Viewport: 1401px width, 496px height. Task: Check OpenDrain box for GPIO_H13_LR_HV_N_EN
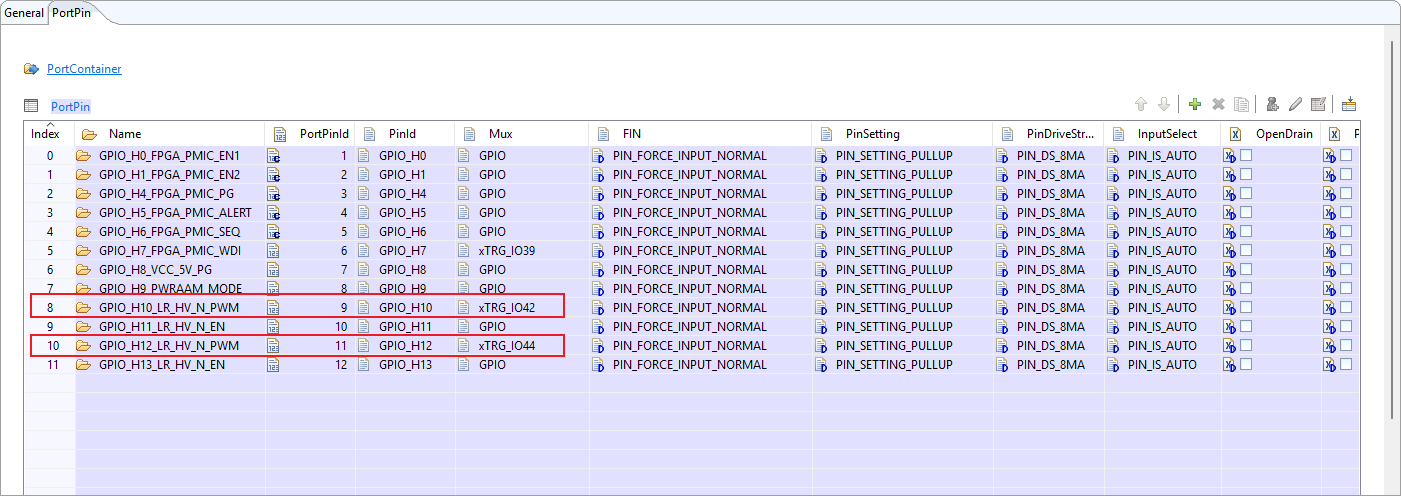[x=1246, y=364]
